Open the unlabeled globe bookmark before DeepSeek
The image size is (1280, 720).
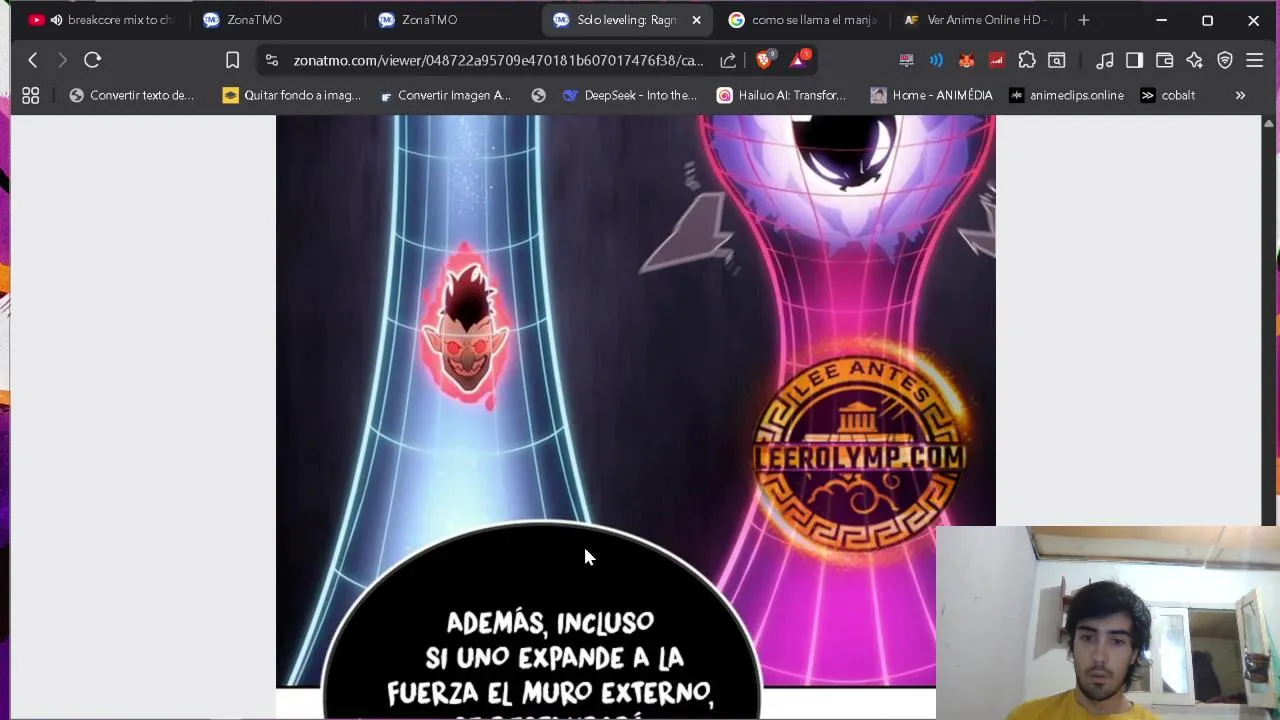click(x=539, y=95)
